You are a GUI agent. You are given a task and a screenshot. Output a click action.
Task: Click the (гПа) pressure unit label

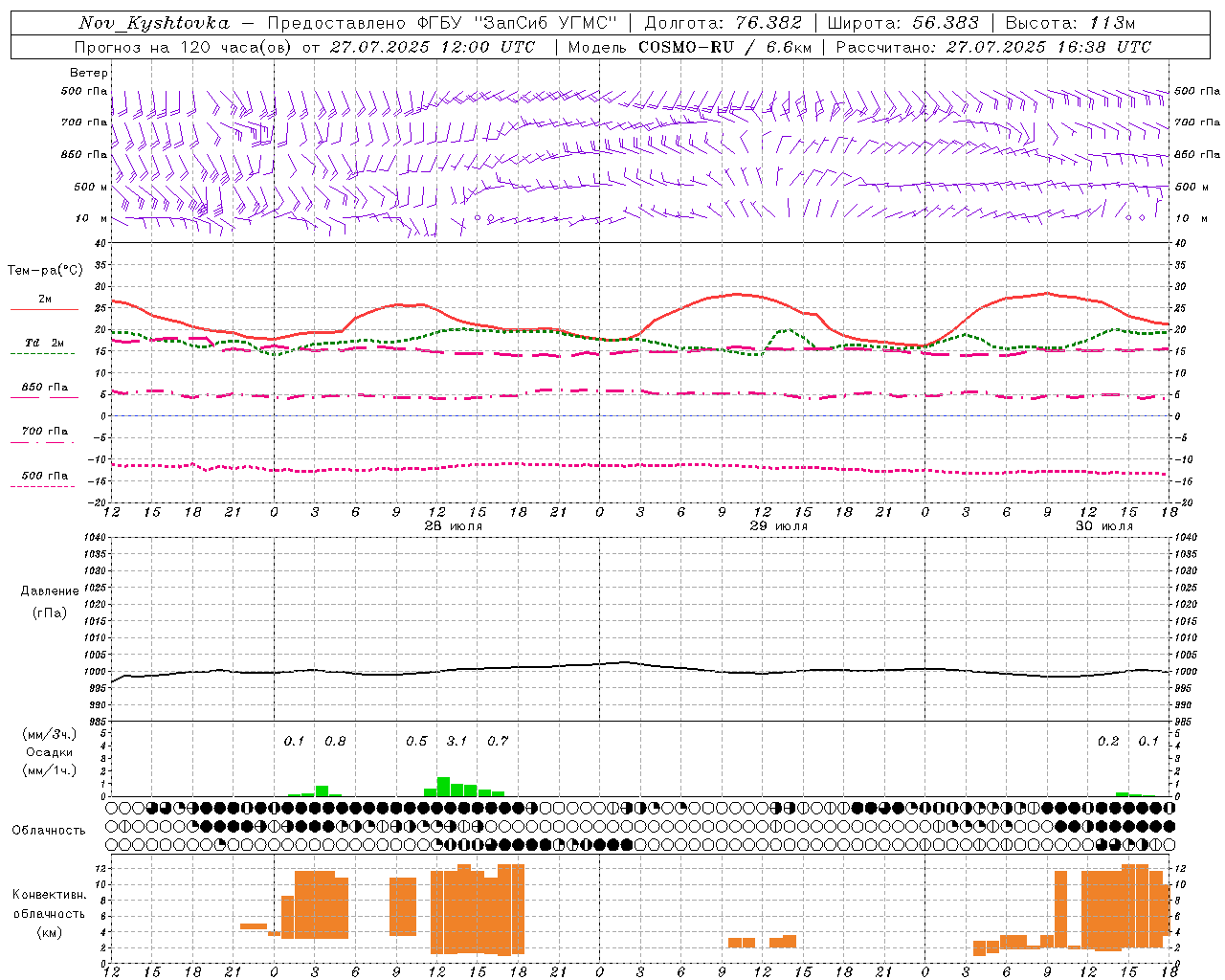[x=50, y=612]
